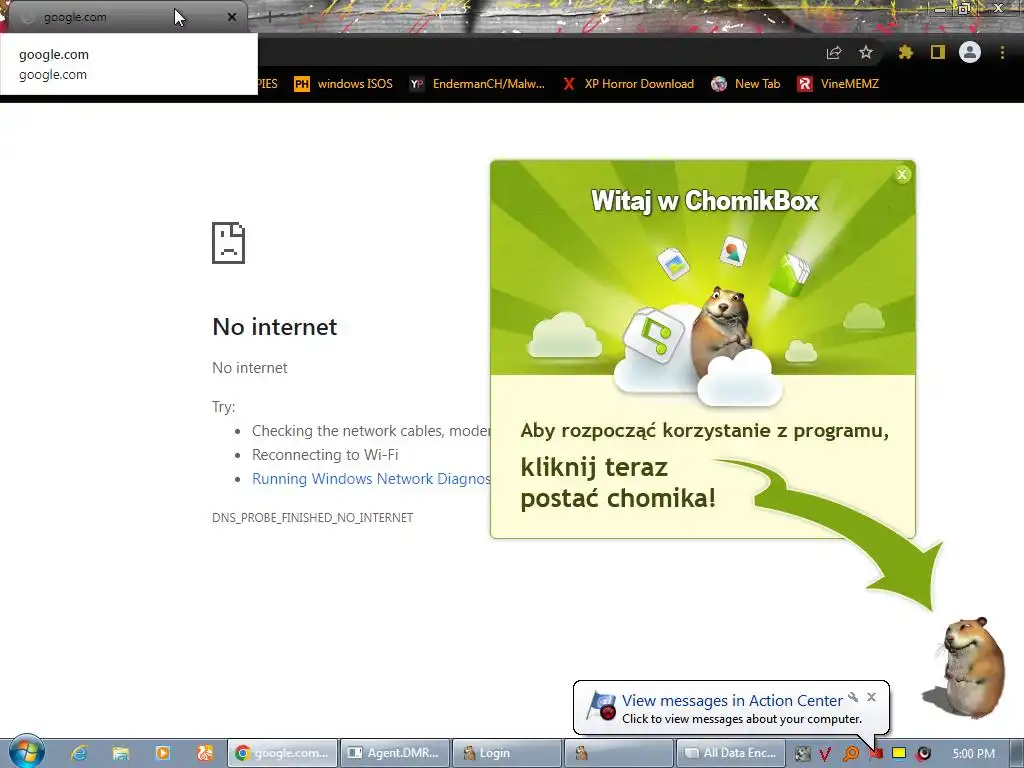This screenshot has width=1024, height=768.
Task: Click the 5:00 PM taskbar clock
Action: 974,754
